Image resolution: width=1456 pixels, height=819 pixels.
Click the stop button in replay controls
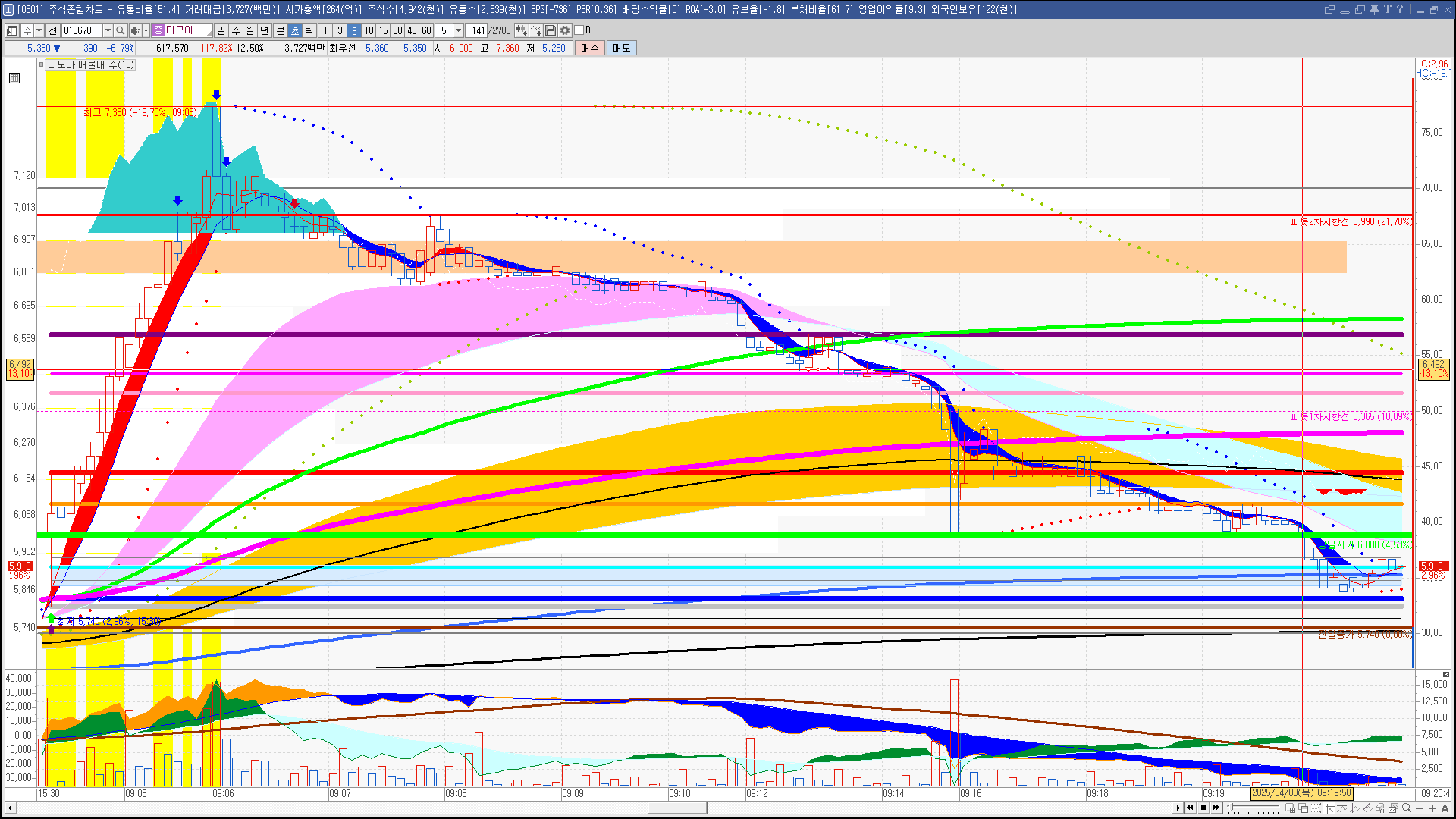(x=1203, y=808)
